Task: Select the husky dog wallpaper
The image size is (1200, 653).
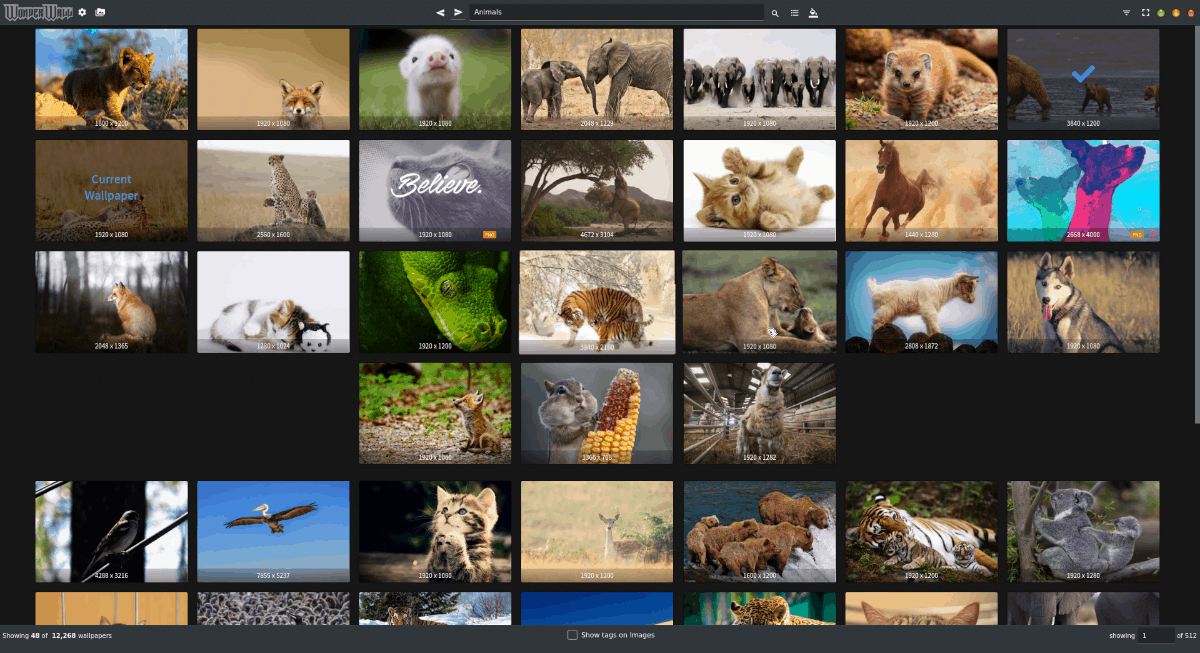Action: tap(1083, 302)
